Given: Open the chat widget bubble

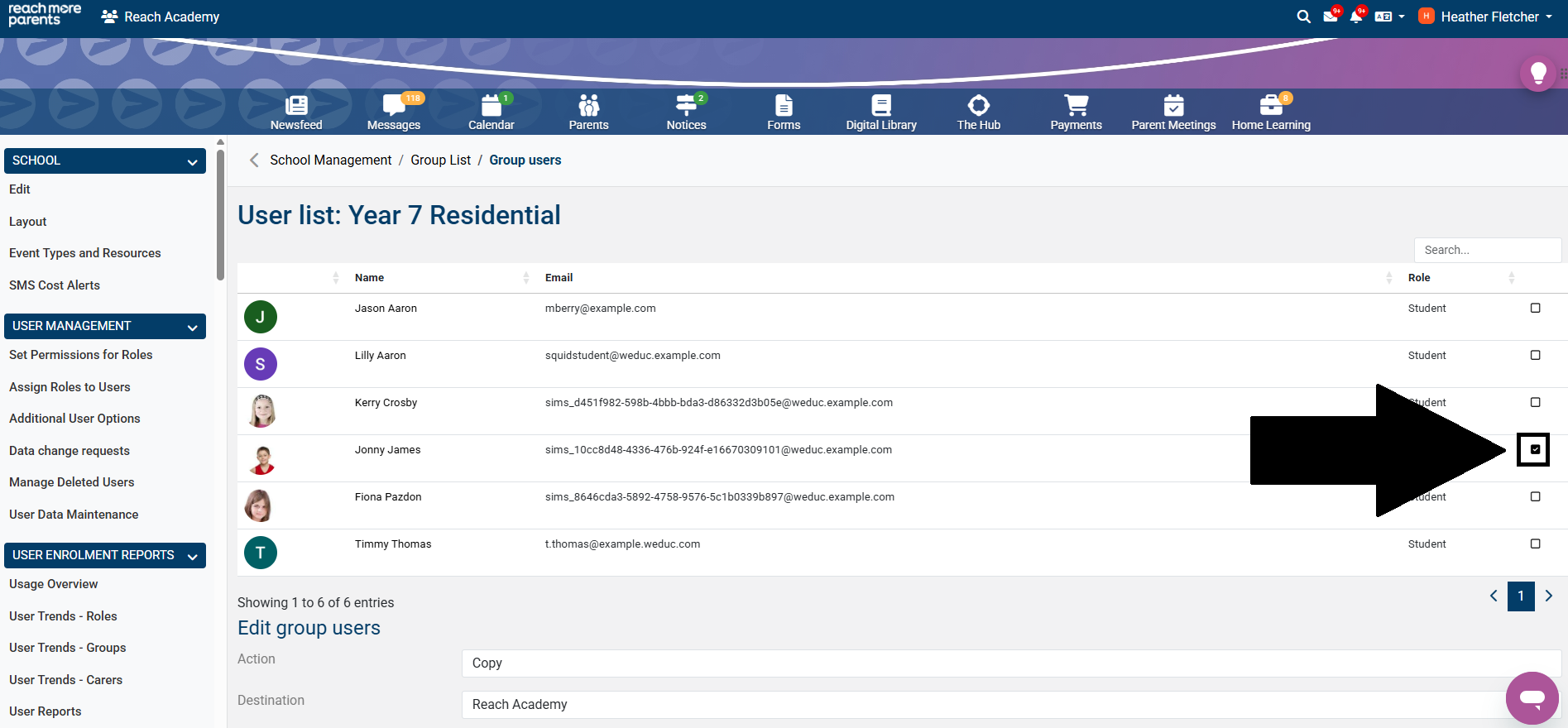Looking at the screenshot, I should coord(1532,697).
